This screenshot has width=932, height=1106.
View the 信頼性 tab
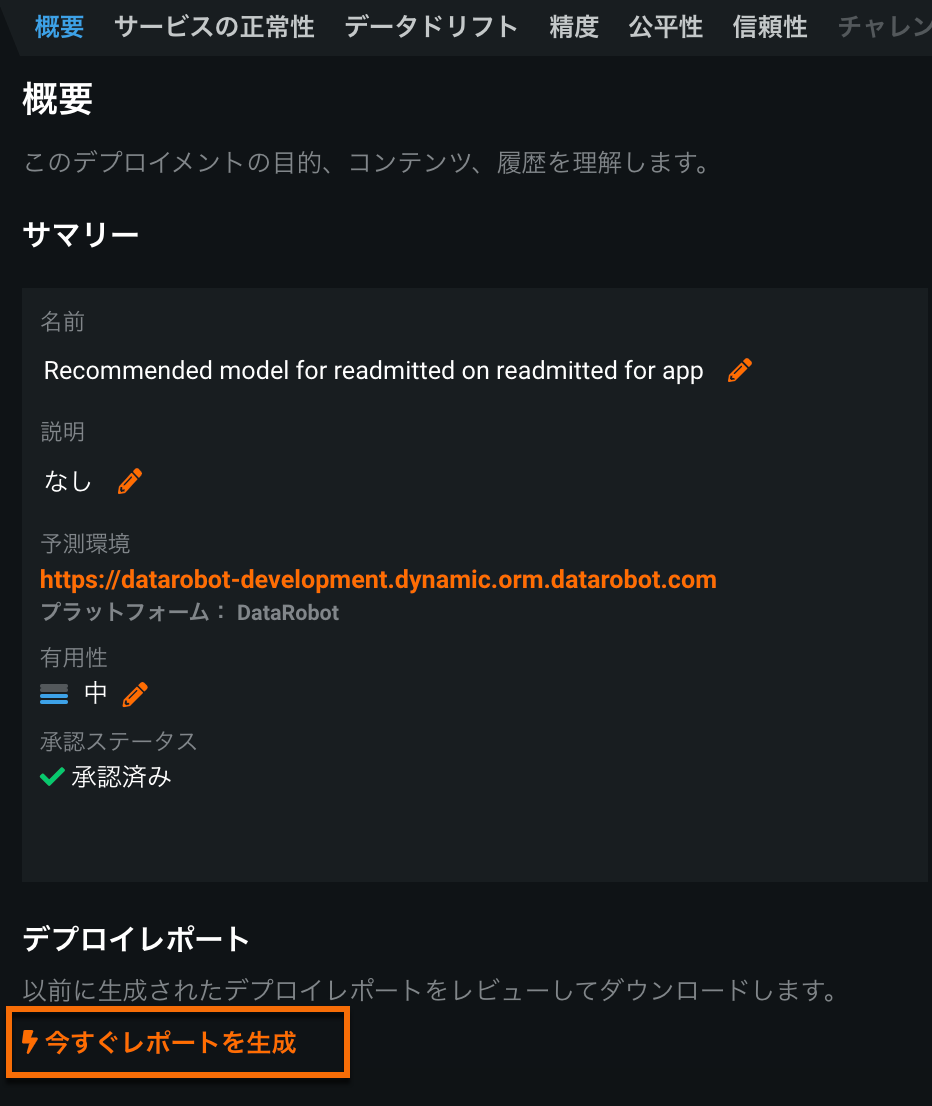click(770, 27)
